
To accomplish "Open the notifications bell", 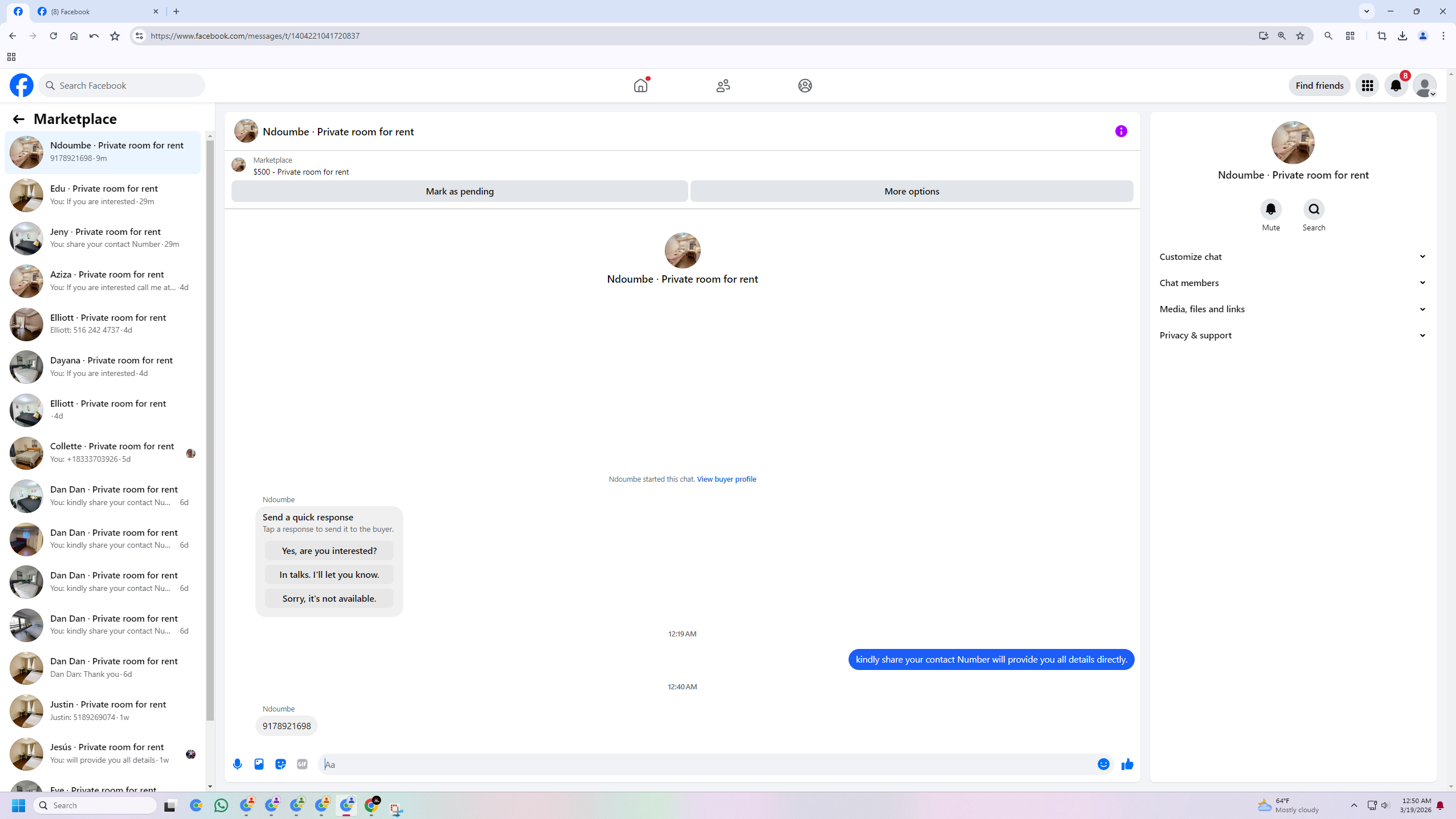I will point(1396,85).
